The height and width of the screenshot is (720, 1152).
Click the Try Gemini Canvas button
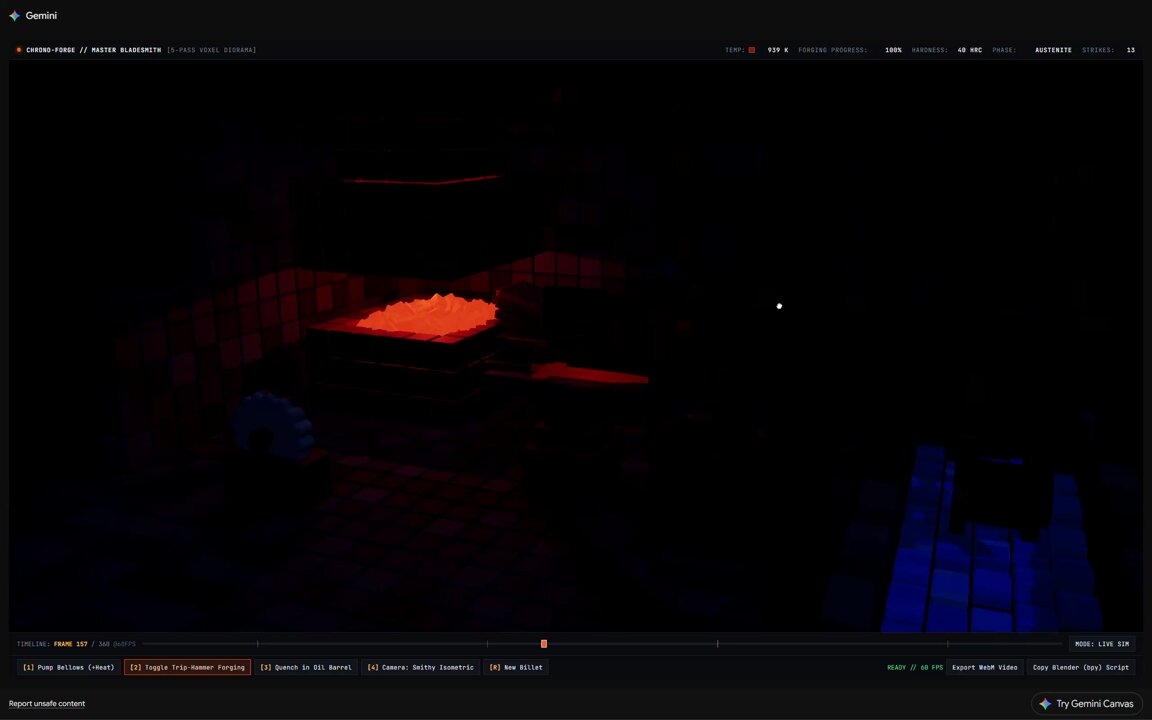(x=1087, y=704)
